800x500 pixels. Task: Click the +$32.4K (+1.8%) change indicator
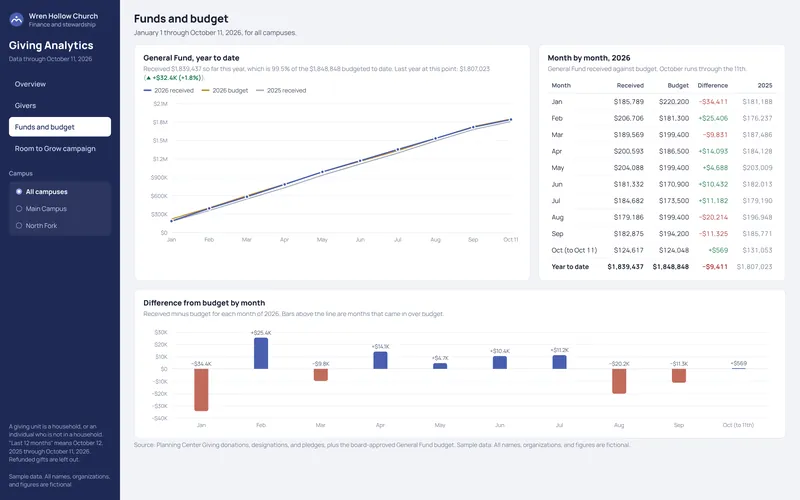[x=174, y=78]
